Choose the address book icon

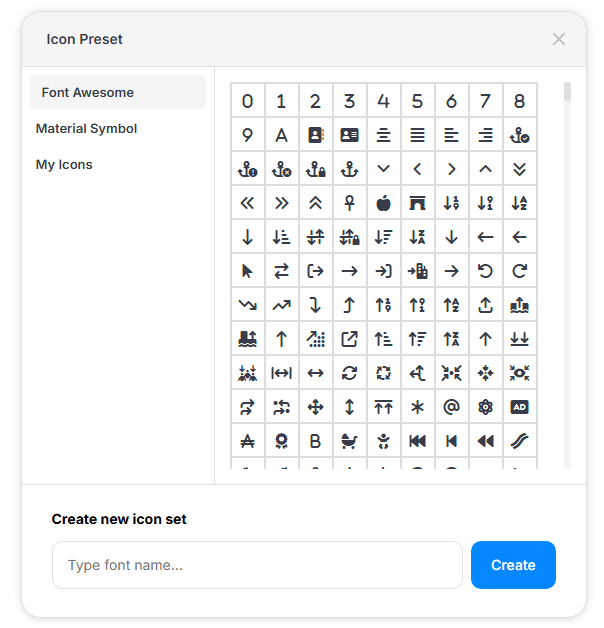click(315, 135)
